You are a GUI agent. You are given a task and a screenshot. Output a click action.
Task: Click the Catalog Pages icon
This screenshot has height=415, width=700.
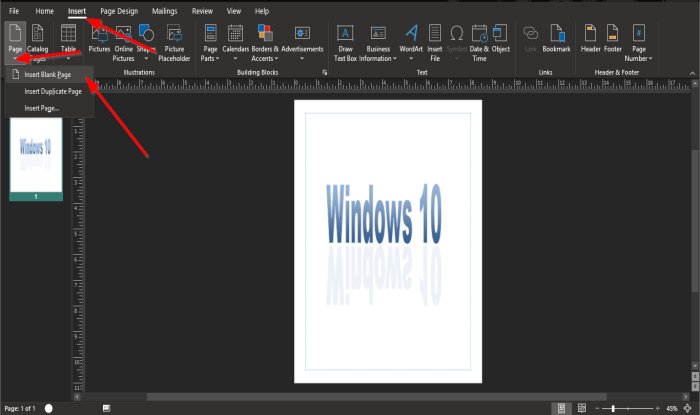[x=38, y=38]
